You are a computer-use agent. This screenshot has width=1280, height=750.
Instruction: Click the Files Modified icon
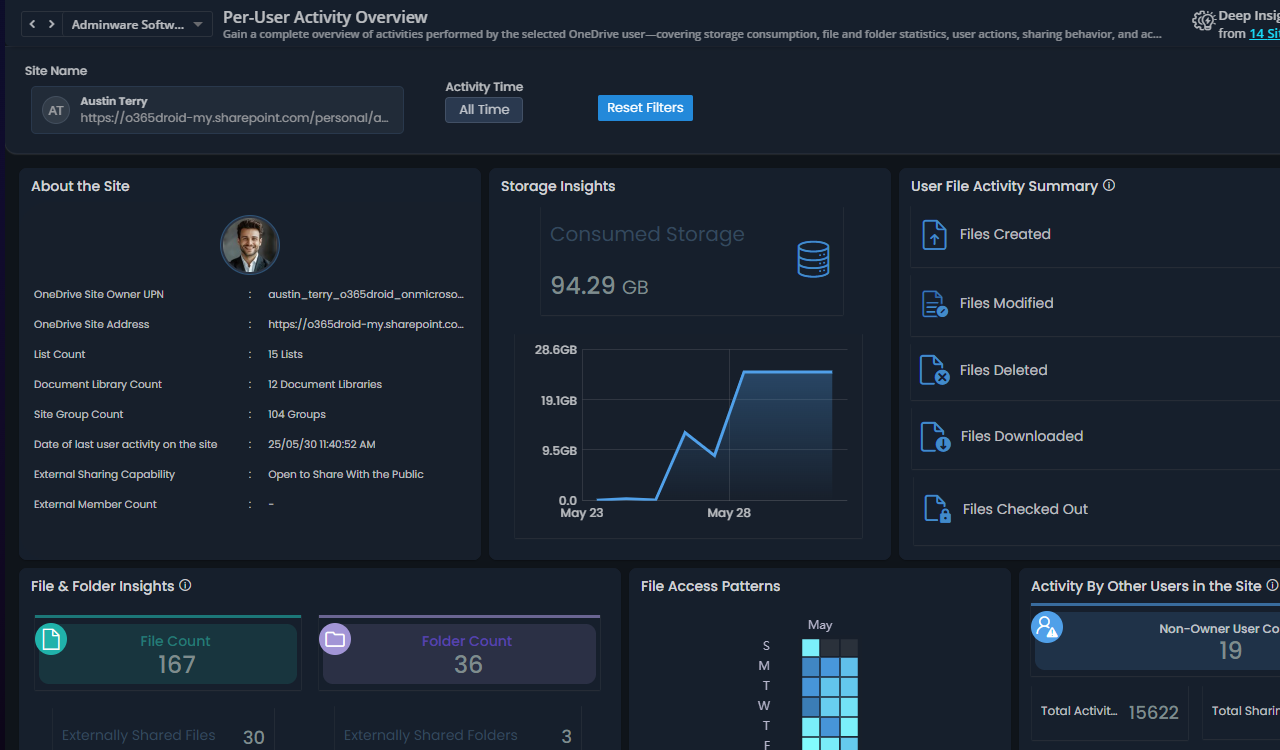pyautogui.click(x=933, y=302)
